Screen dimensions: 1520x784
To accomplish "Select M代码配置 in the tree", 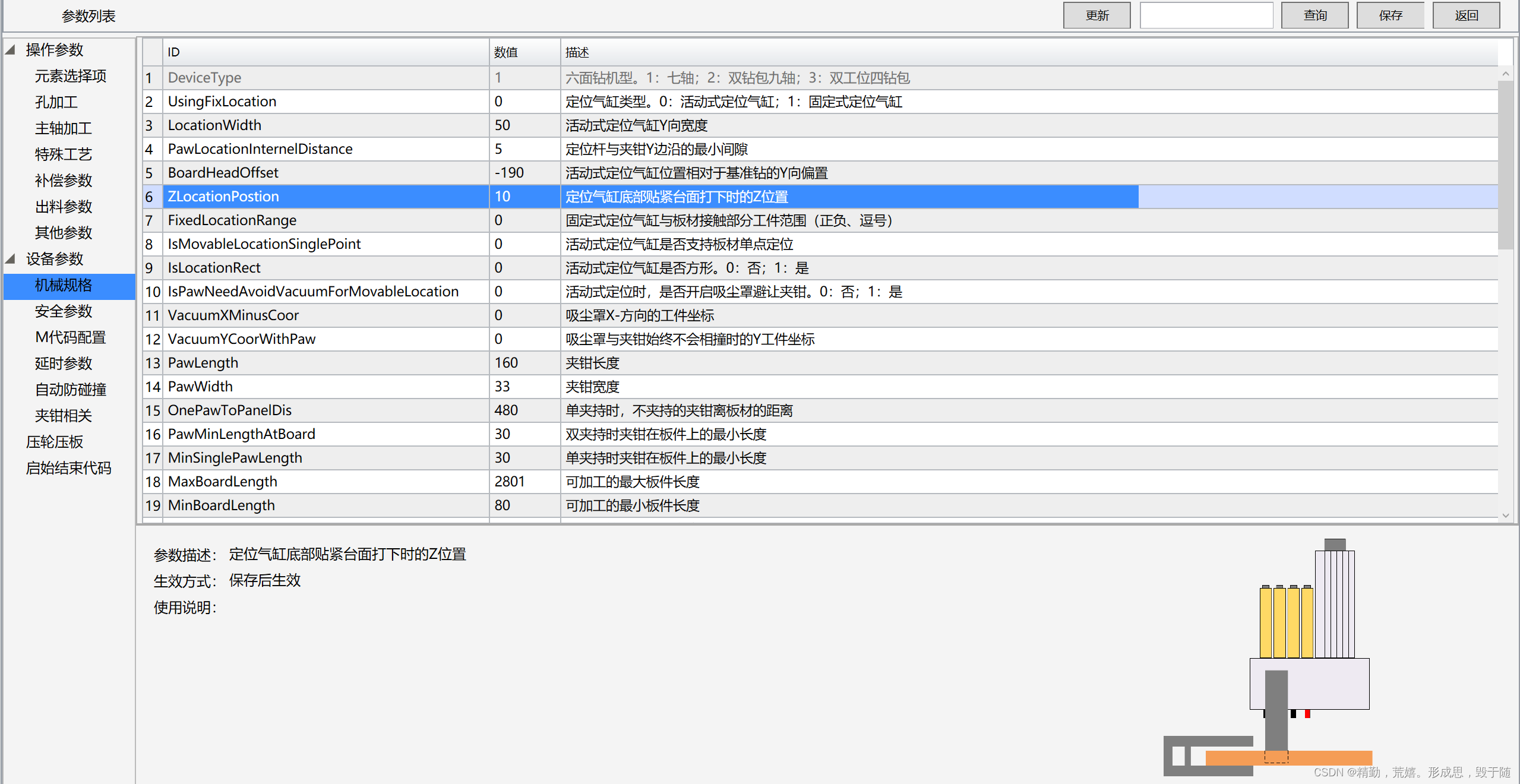I will (71, 337).
